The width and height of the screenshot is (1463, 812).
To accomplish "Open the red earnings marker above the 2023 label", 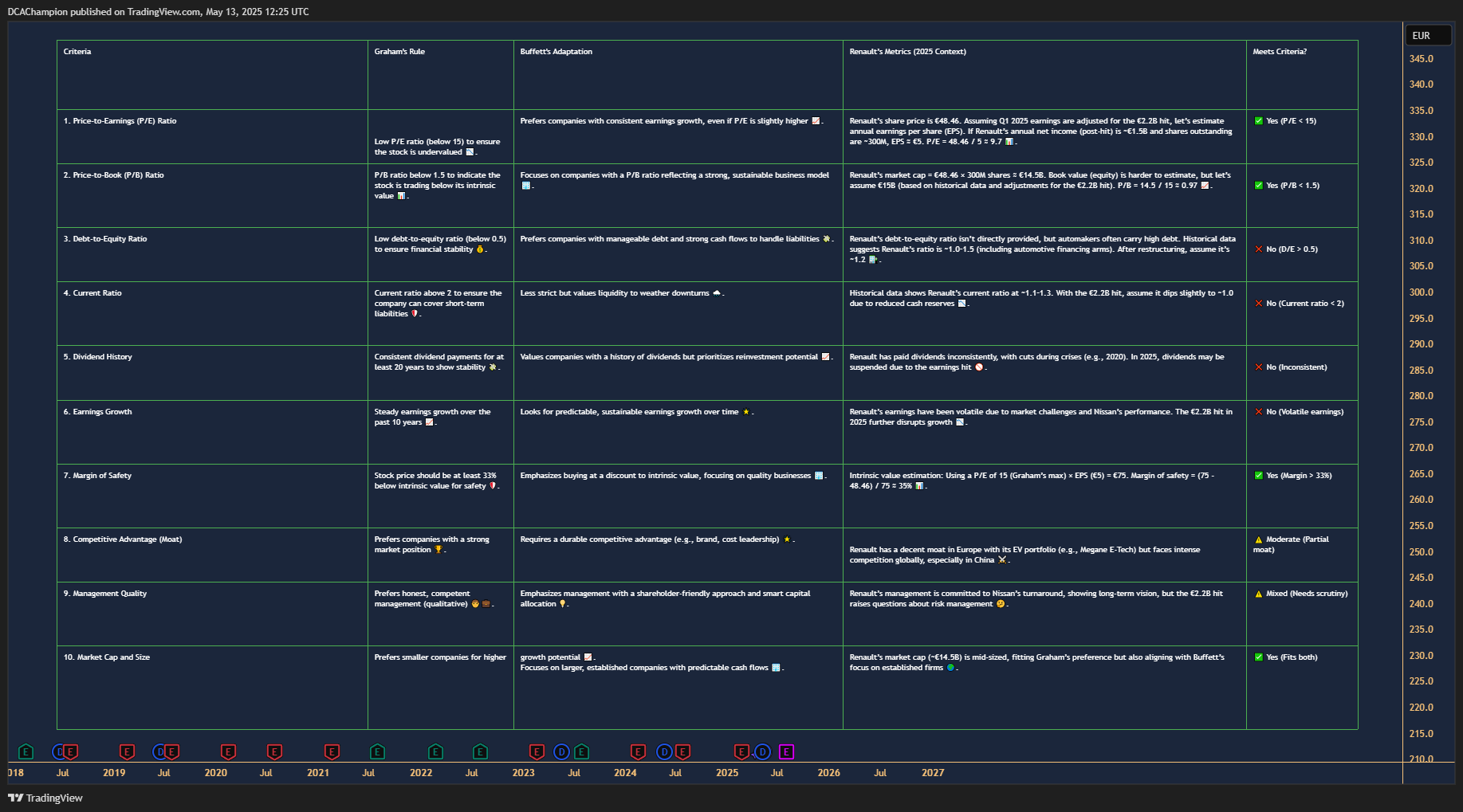I will [537, 751].
